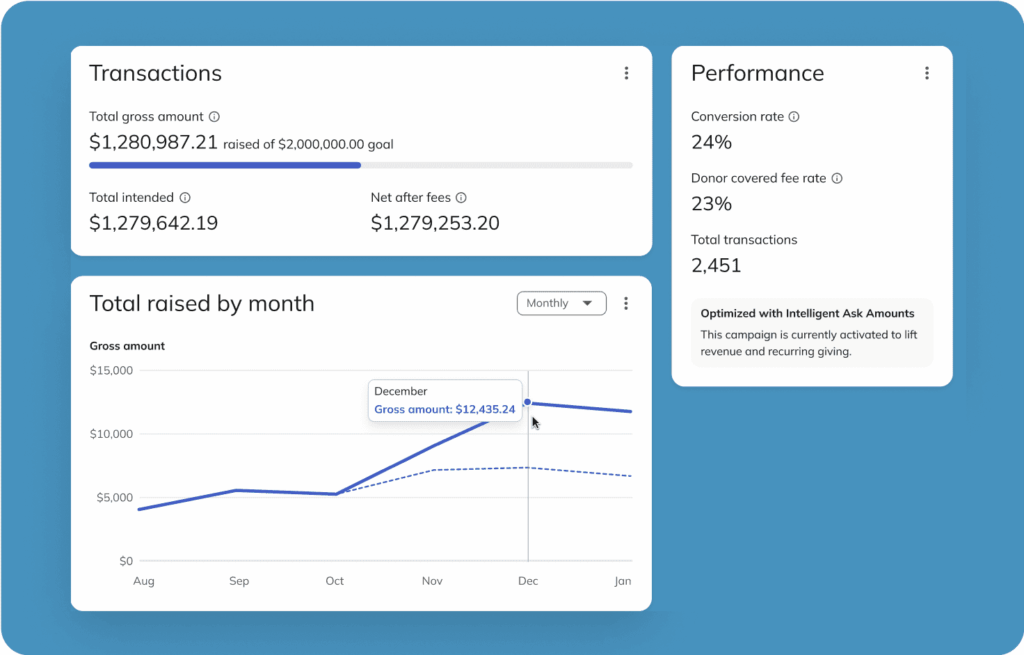Open the Total raised by month options menu
Image resolution: width=1024 pixels, height=655 pixels.
pyautogui.click(x=626, y=303)
